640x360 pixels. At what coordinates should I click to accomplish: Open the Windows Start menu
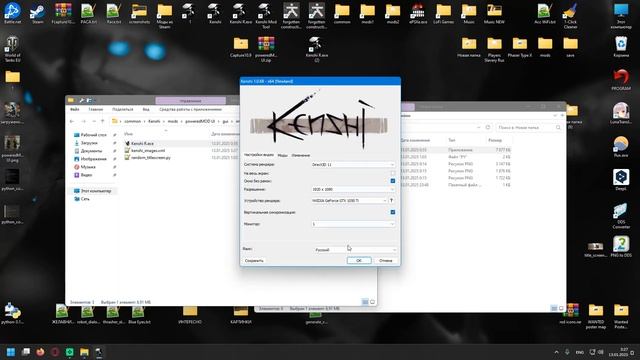point(11,351)
